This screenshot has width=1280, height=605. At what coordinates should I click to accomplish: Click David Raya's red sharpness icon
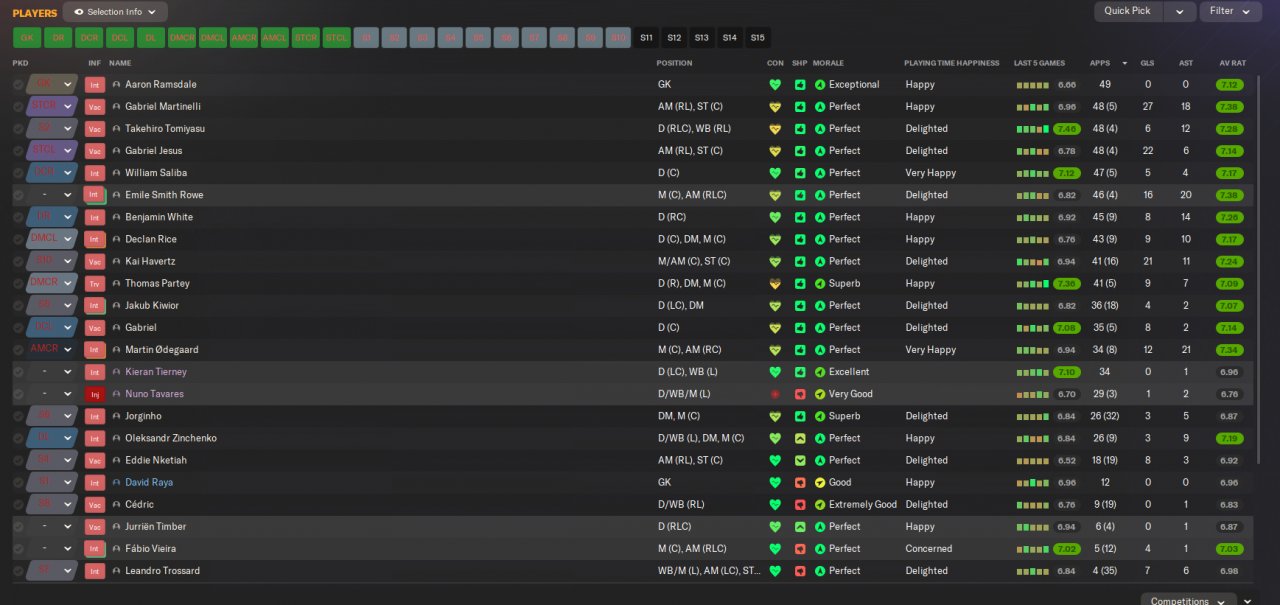point(800,482)
